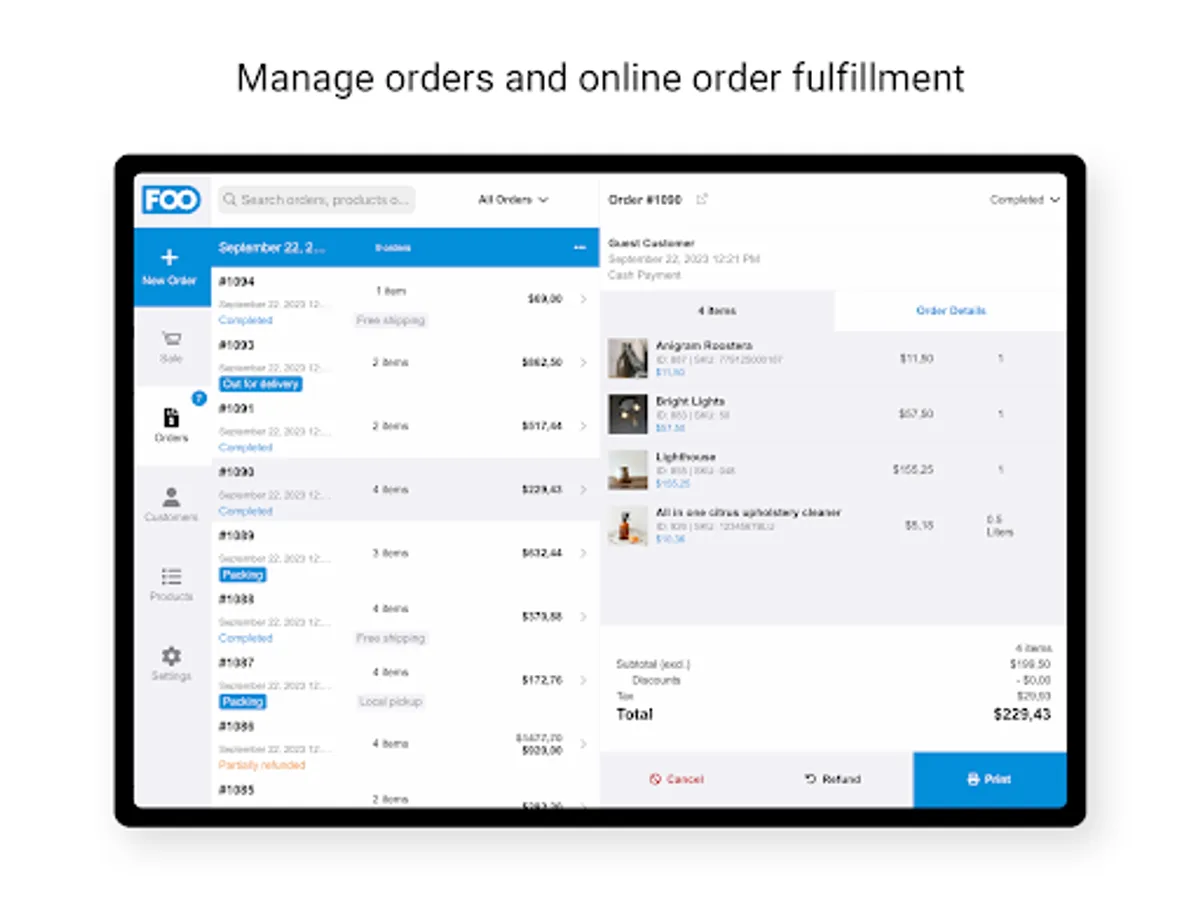Open the Customers sidebar icon

pos(171,497)
